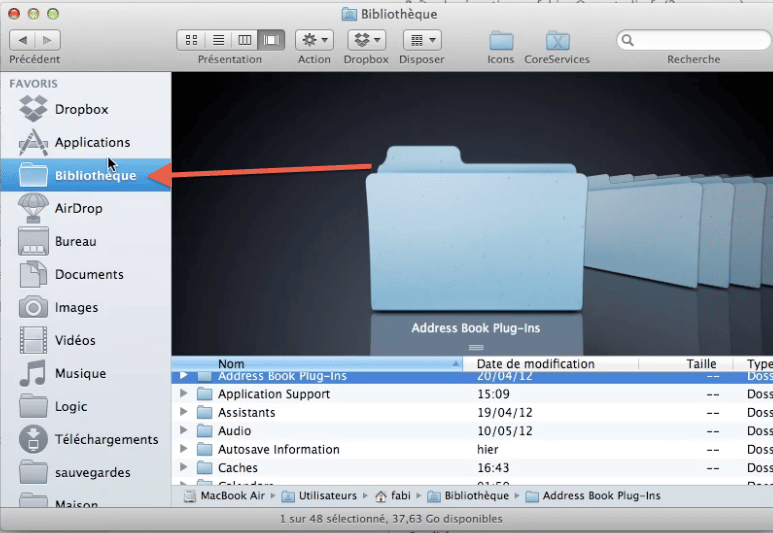Open the Action gear menu
This screenshot has width=773, height=533.
(x=315, y=40)
